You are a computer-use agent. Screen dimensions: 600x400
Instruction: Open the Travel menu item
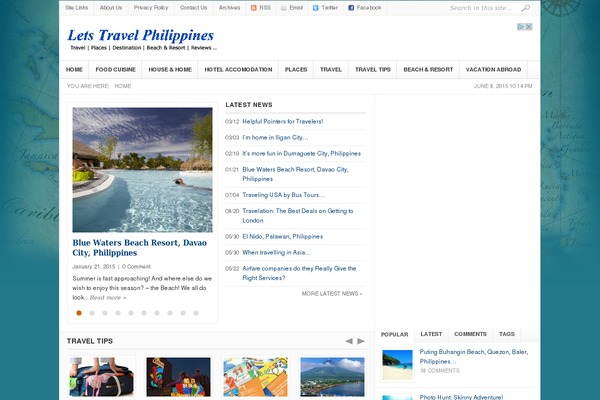(331, 70)
